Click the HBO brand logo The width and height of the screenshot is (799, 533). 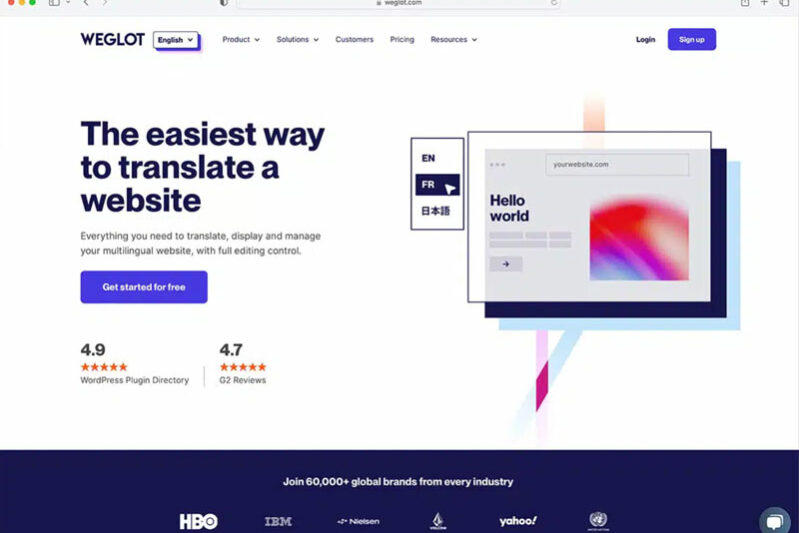pos(198,521)
